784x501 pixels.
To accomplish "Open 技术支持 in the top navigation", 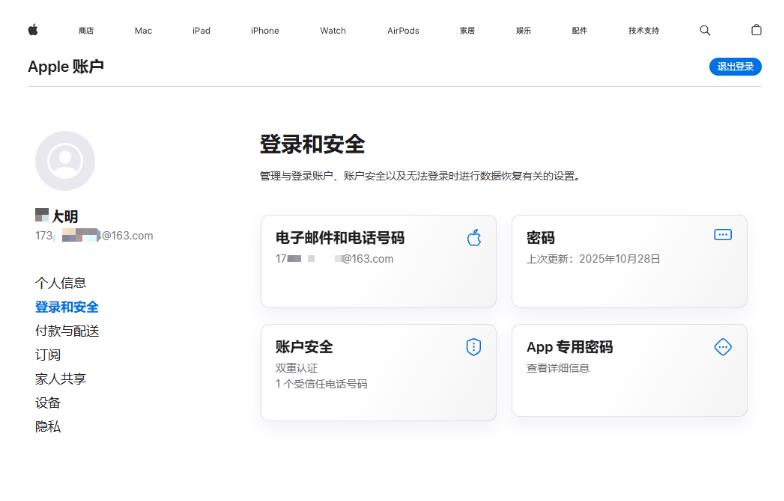I will 643,31.
